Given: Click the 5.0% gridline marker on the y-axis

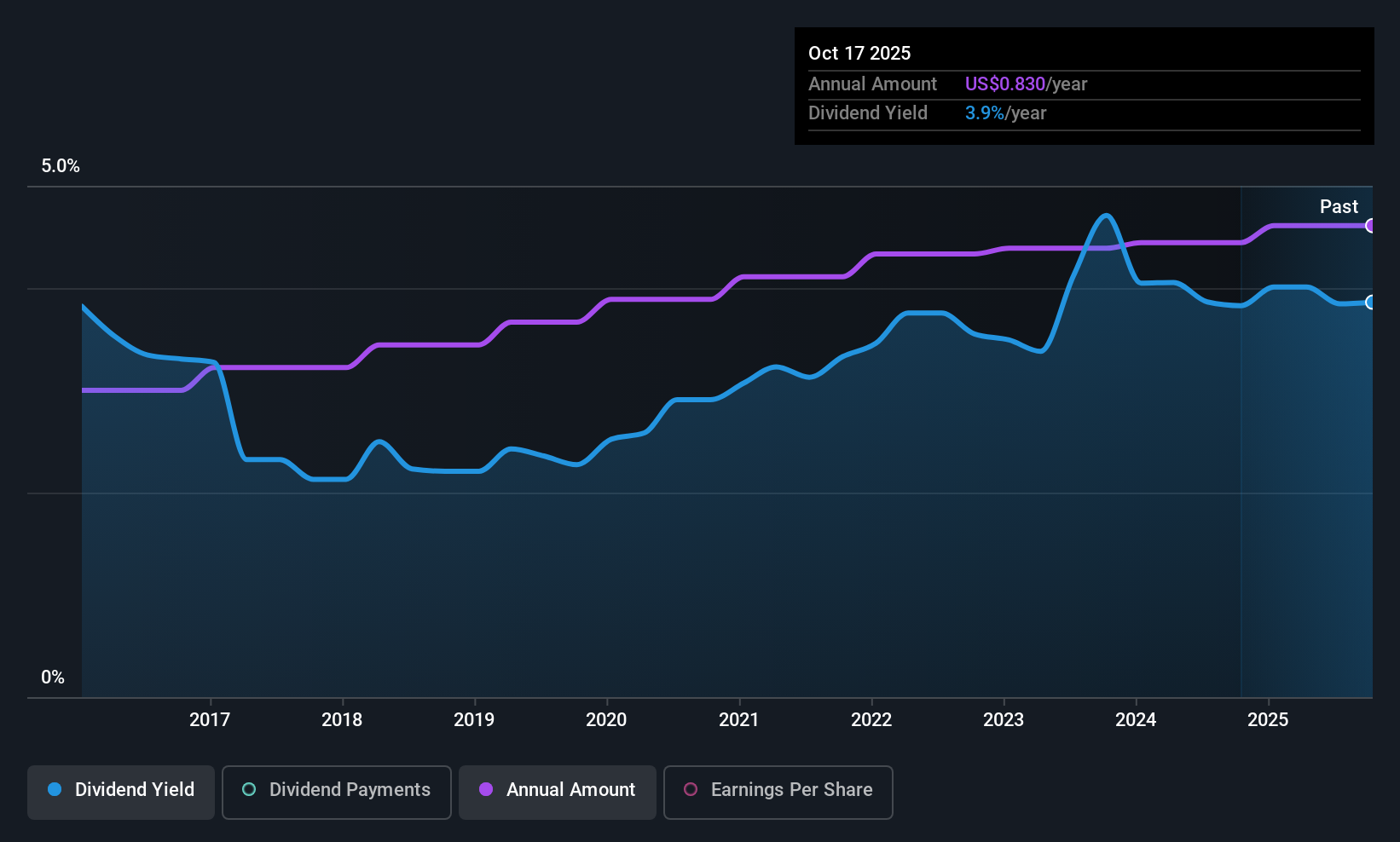Looking at the screenshot, I should [61, 166].
